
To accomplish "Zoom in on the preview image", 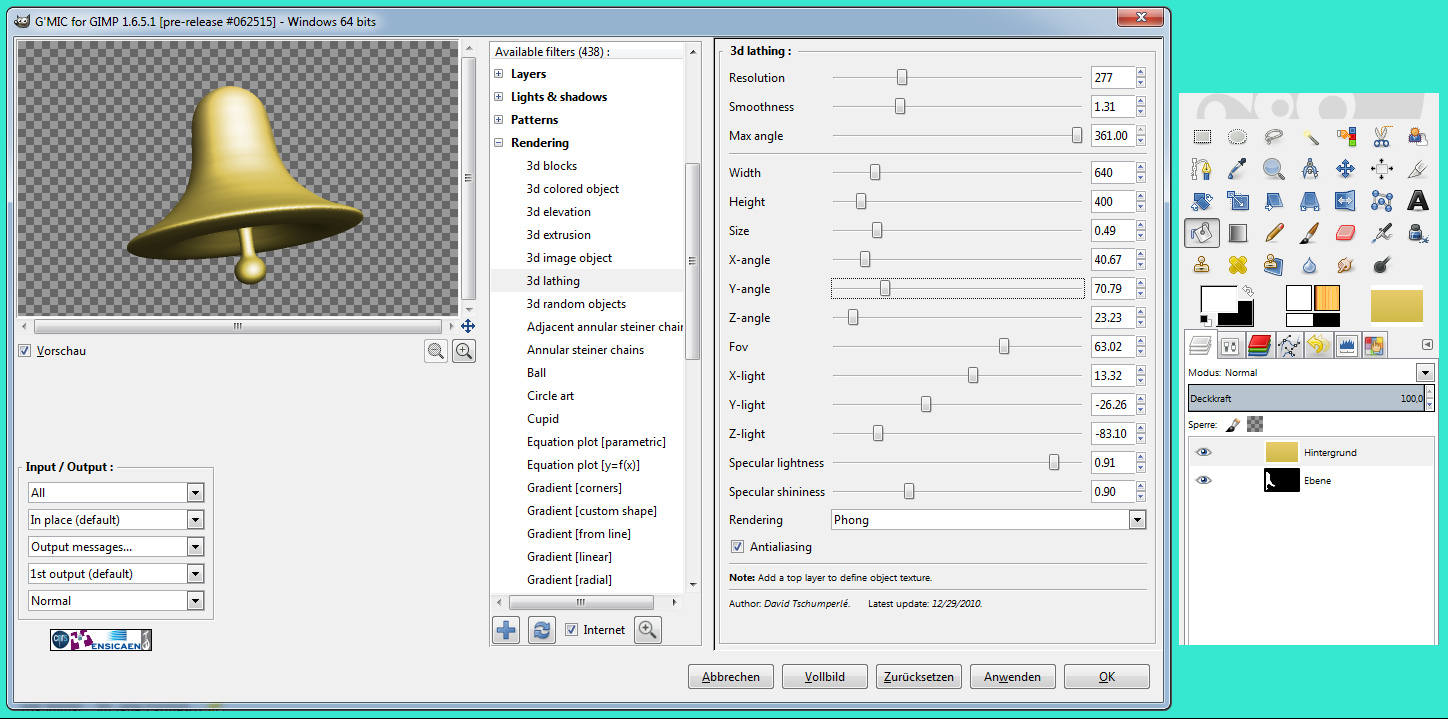I will click(464, 351).
